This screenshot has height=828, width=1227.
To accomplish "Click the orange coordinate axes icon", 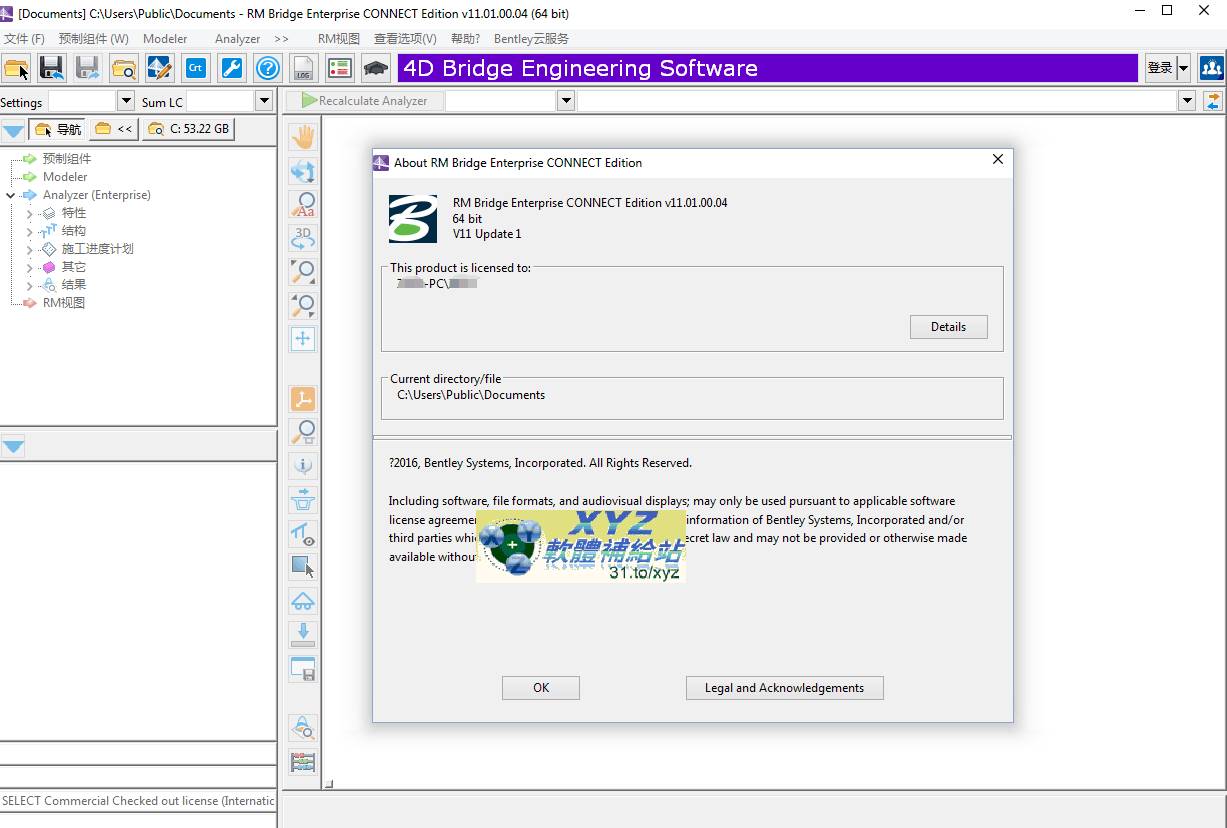I will click(x=303, y=399).
